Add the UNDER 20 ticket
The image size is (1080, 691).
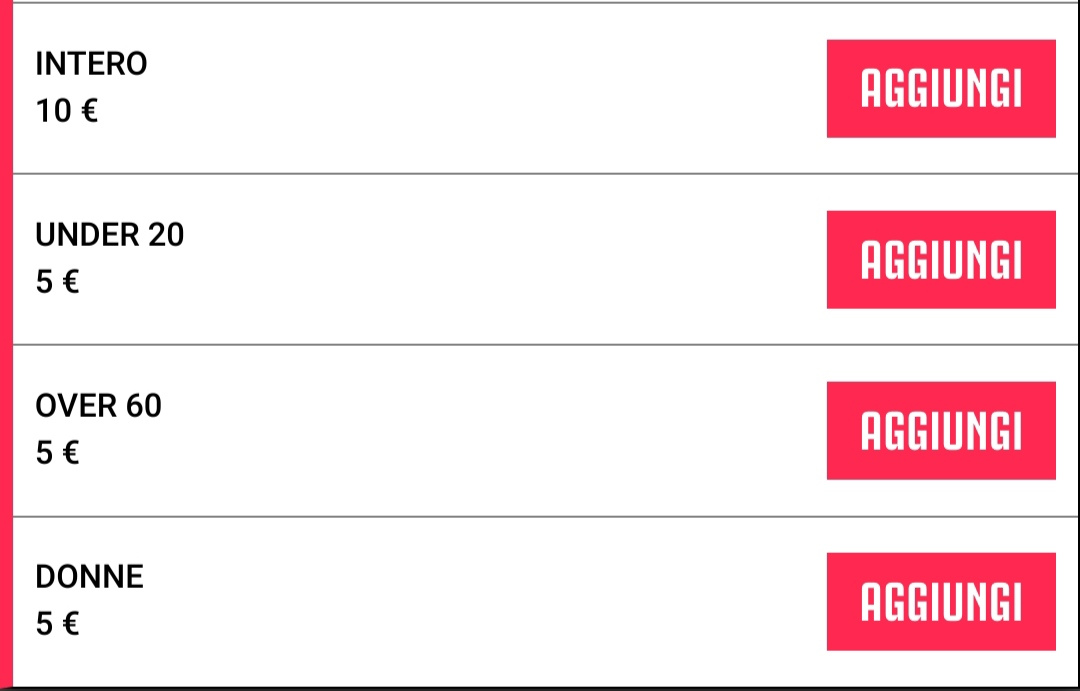[941, 260]
